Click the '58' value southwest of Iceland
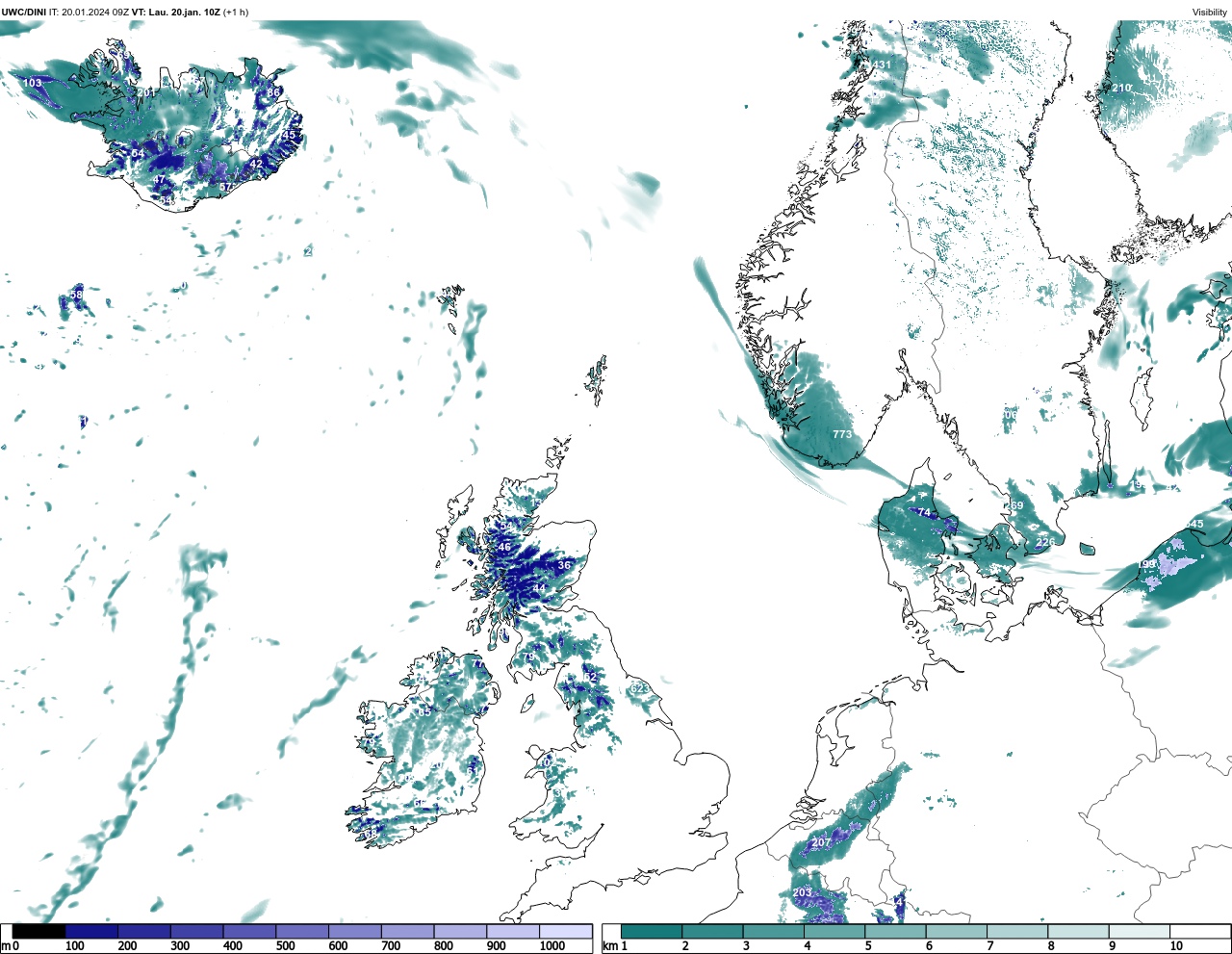Viewport: 1232px width, 954px height. pyautogui.click(x=77, y=294)
